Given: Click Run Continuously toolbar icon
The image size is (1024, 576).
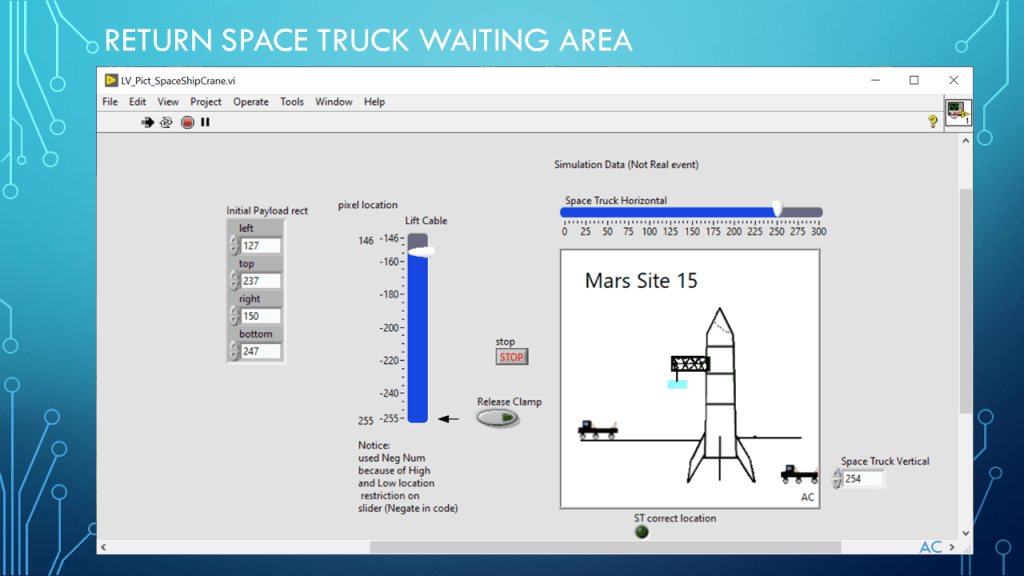Looking at the screenshot, I should 166,122.
